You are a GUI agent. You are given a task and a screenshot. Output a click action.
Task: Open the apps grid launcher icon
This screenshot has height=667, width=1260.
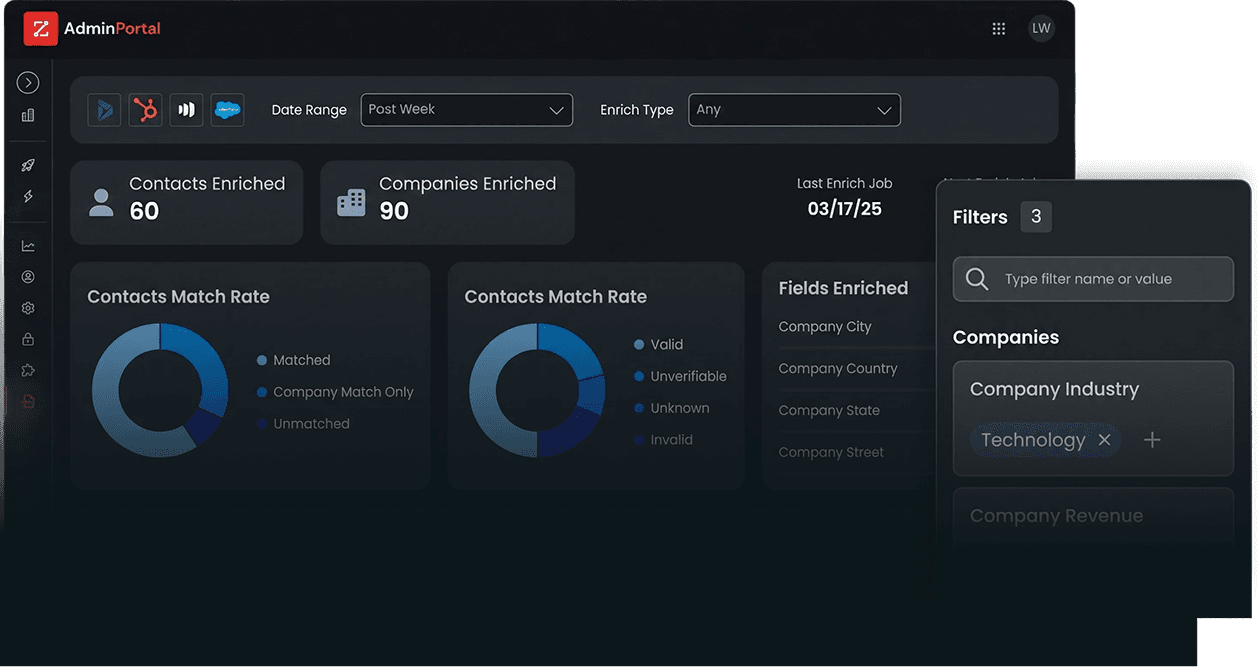coord(998,29)
